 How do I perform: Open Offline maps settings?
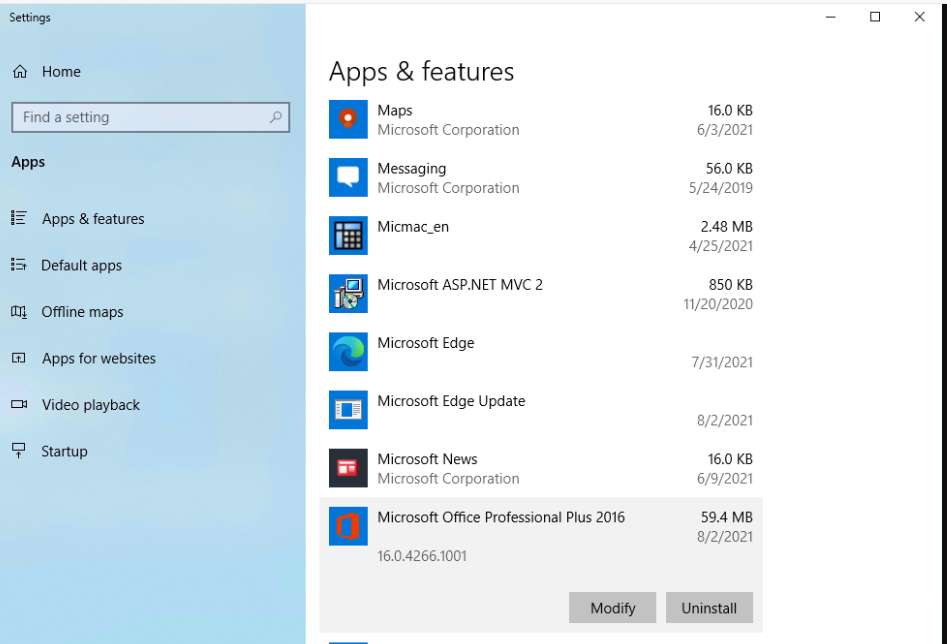click(x=82, y=312)
